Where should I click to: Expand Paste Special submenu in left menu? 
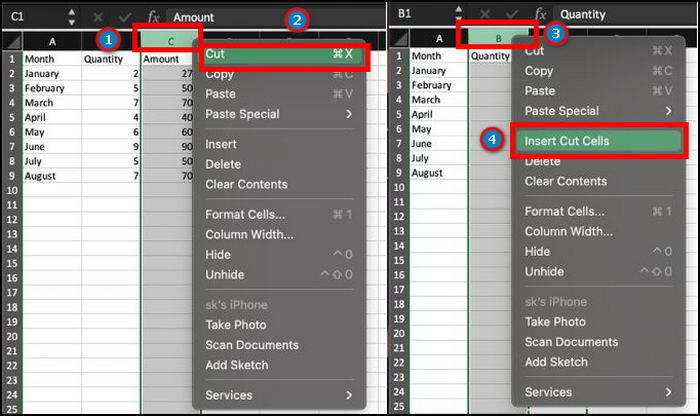click(279, 114)
